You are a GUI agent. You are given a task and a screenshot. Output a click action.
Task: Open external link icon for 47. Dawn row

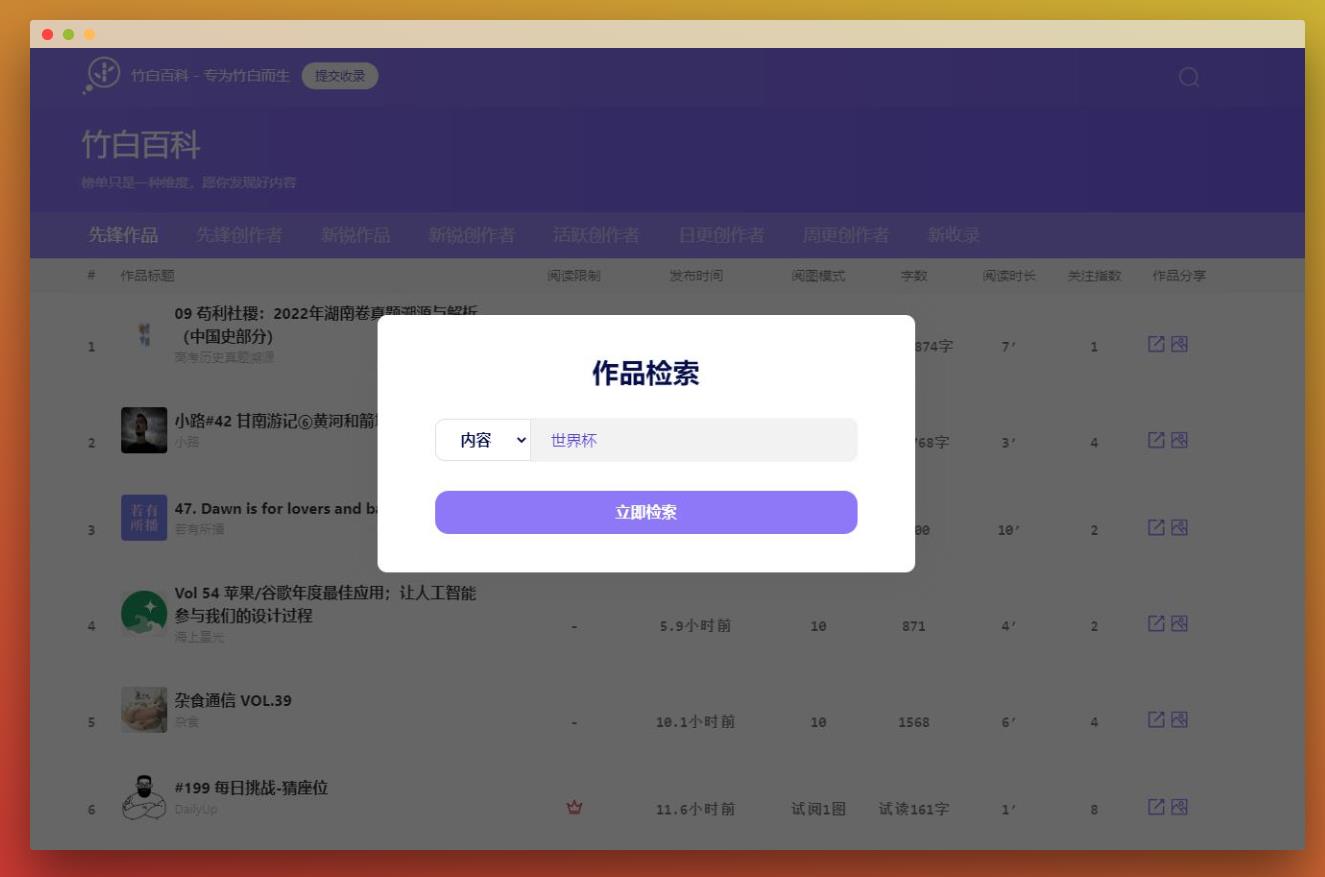click(1156, 527)
